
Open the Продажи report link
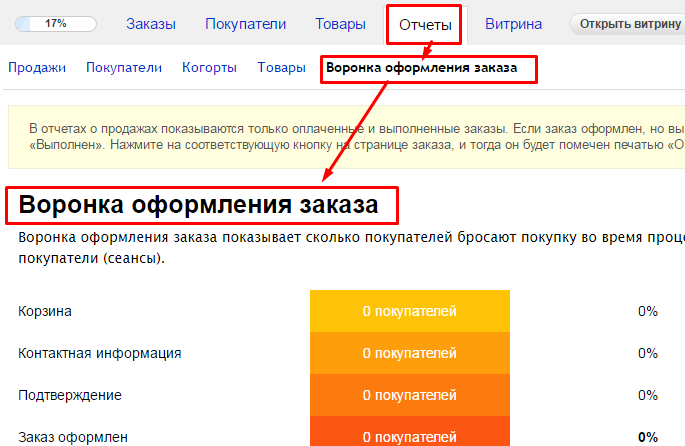click(37, 68)
